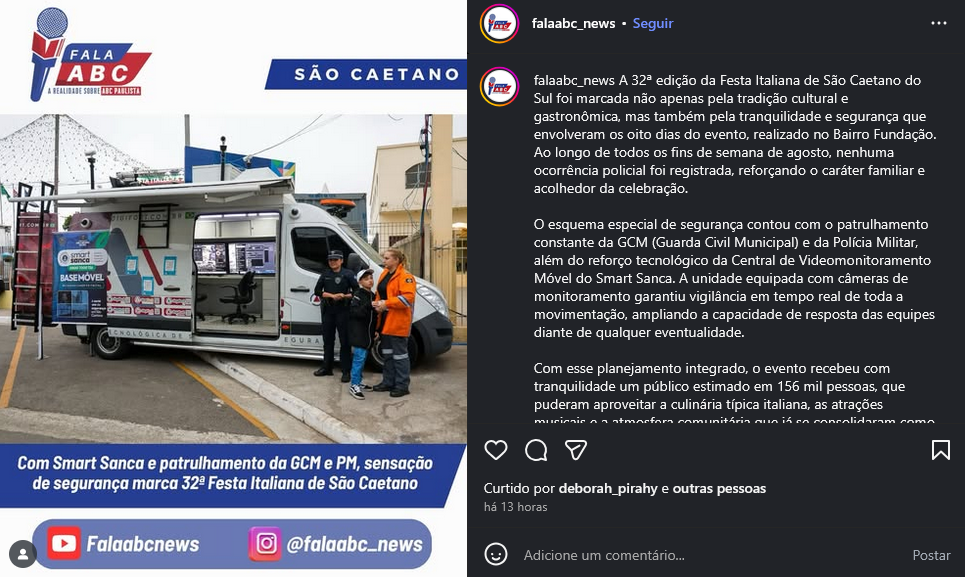Screen dimensions: 965x577
Task: Share the post using the paper plane icon
Action: (576, 450)
